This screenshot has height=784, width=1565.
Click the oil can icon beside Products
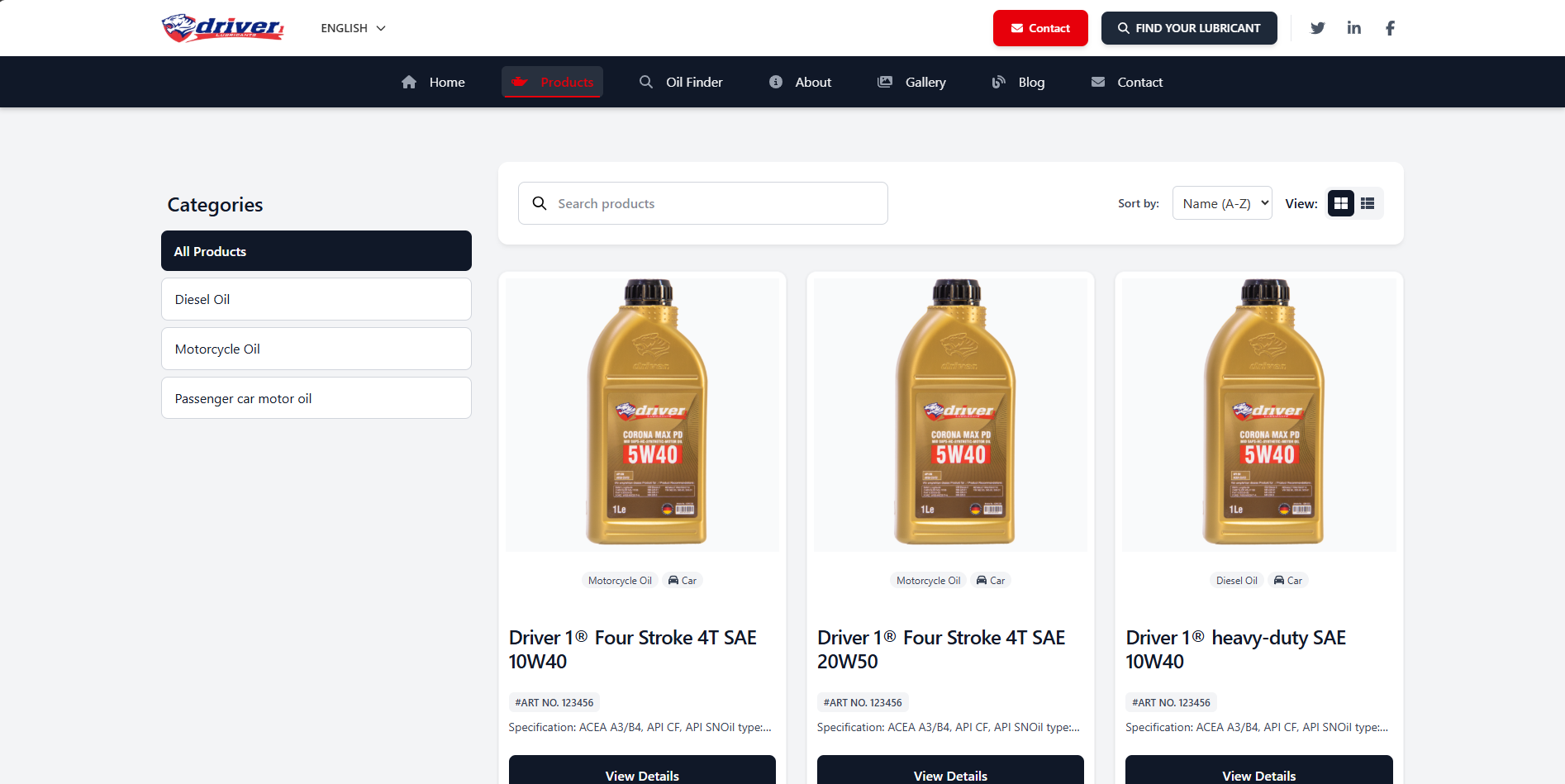[520, 82]
